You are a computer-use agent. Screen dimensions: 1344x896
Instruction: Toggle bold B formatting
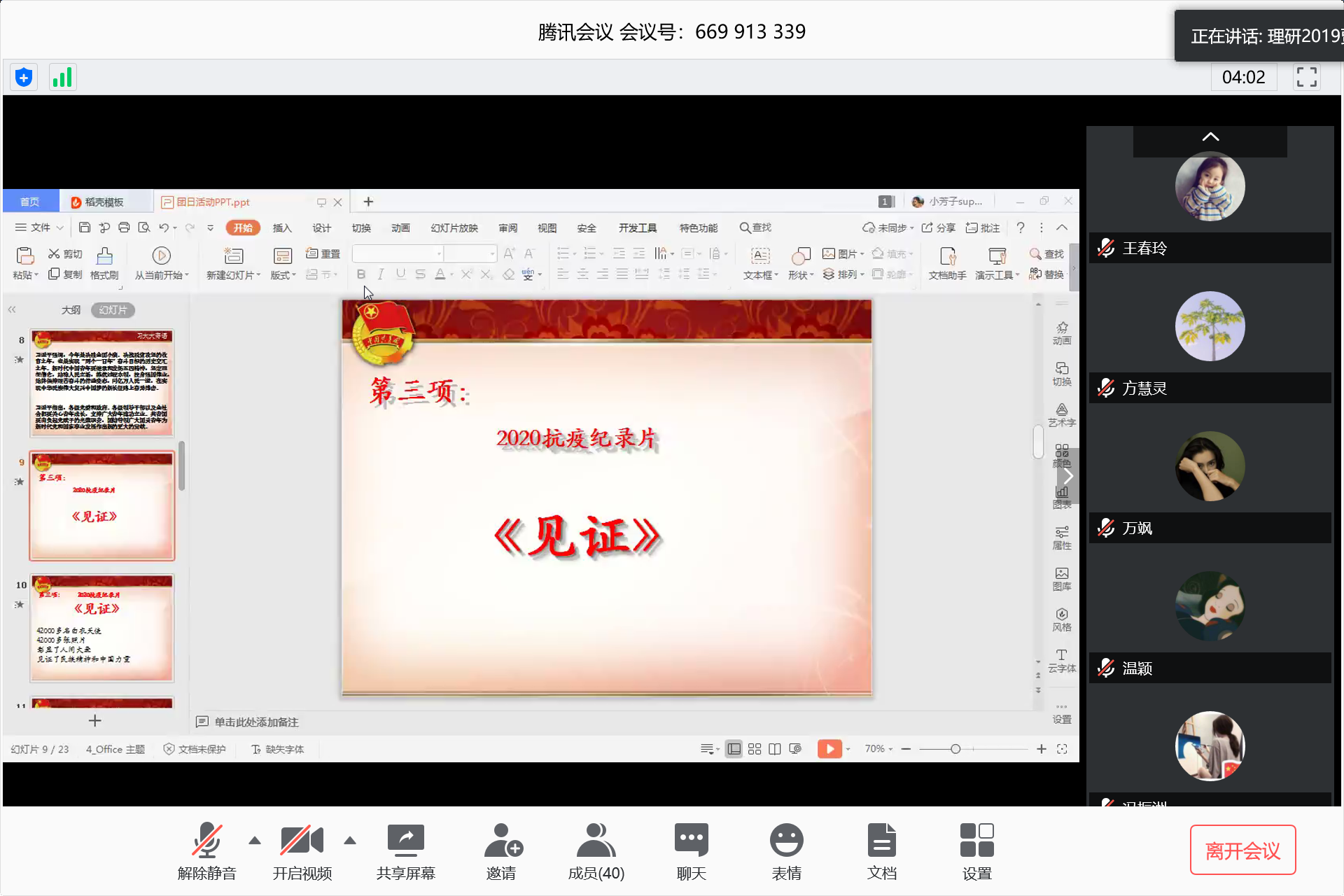click(361, 274)
